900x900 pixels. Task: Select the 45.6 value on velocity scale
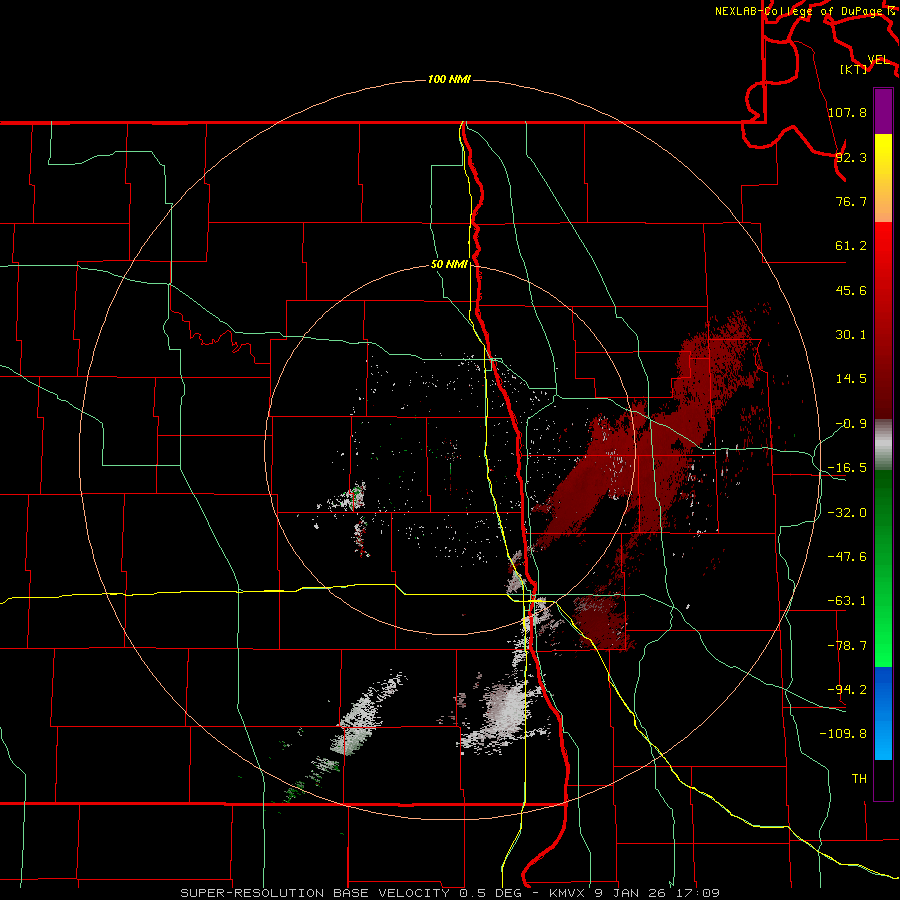(851, 290)
